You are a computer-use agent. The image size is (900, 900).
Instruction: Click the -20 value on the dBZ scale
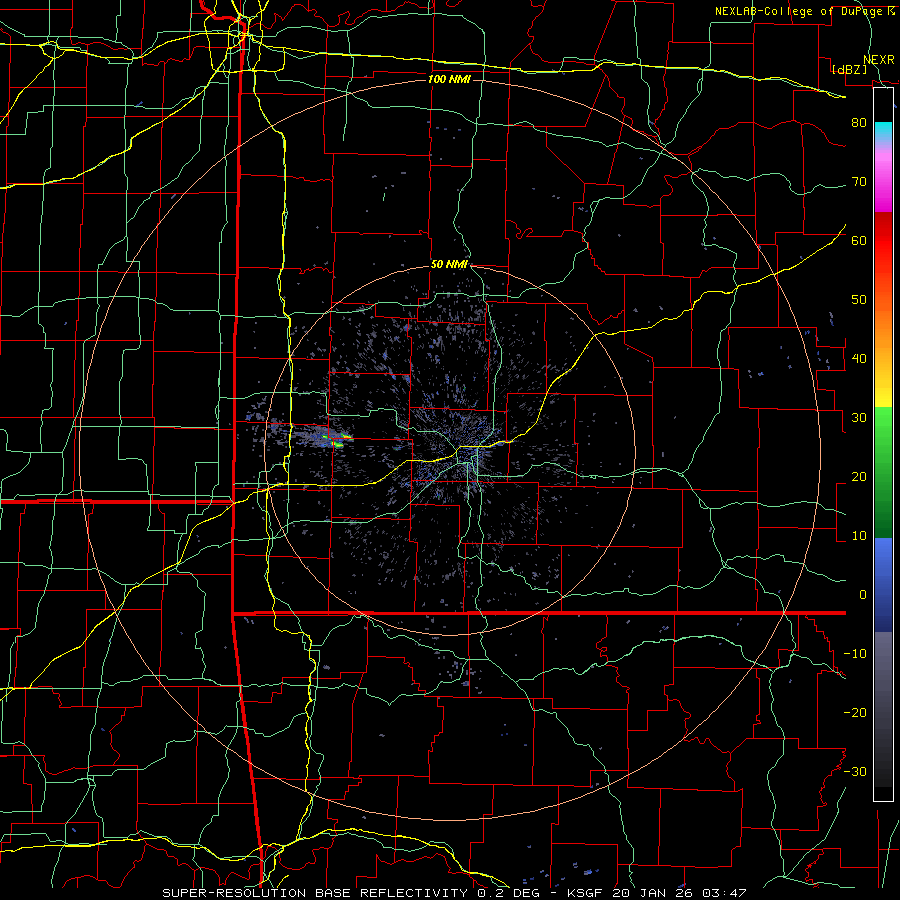click(855, 713)
